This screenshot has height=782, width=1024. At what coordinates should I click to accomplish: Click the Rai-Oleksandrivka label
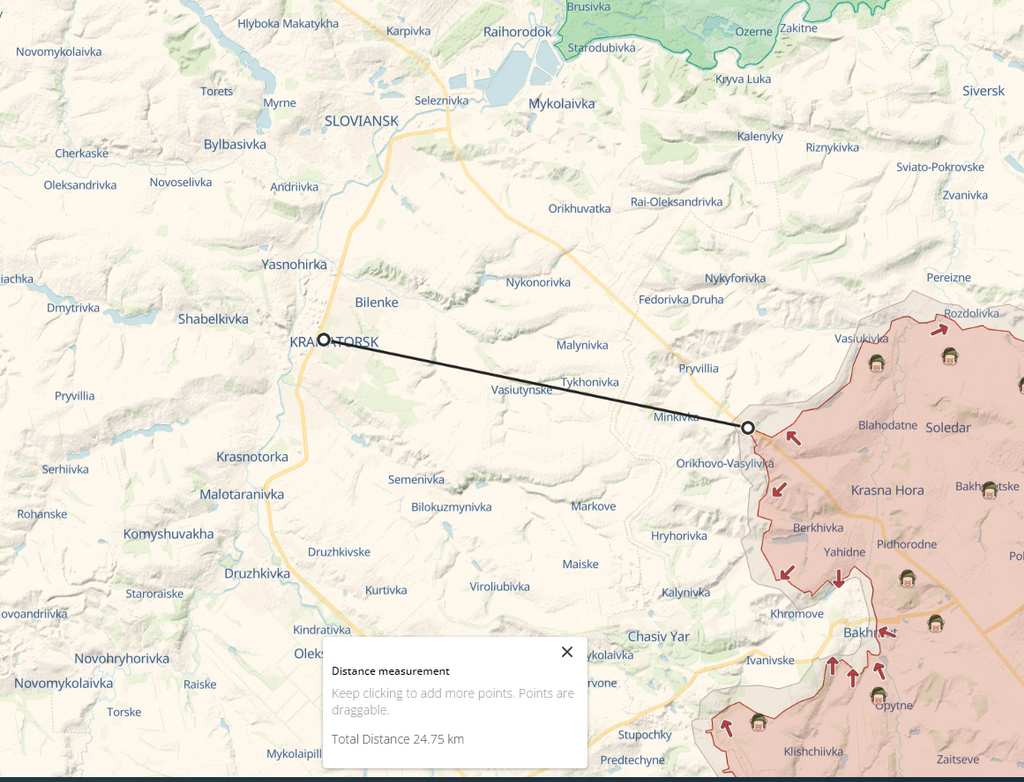pyautogui.click(x=677, y=202)
